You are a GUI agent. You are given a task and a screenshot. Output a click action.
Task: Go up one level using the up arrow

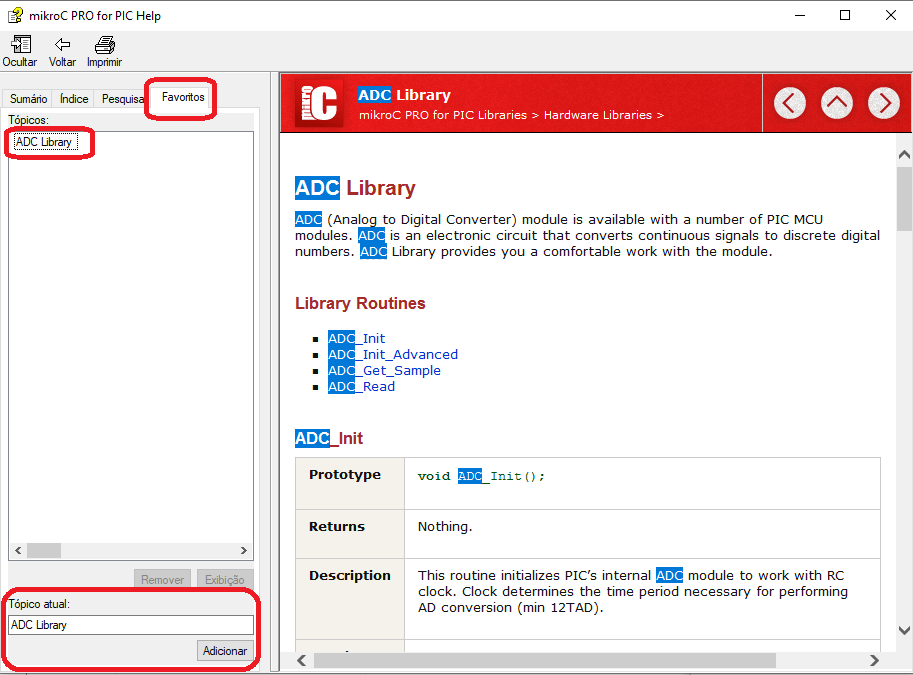point(837,102)
